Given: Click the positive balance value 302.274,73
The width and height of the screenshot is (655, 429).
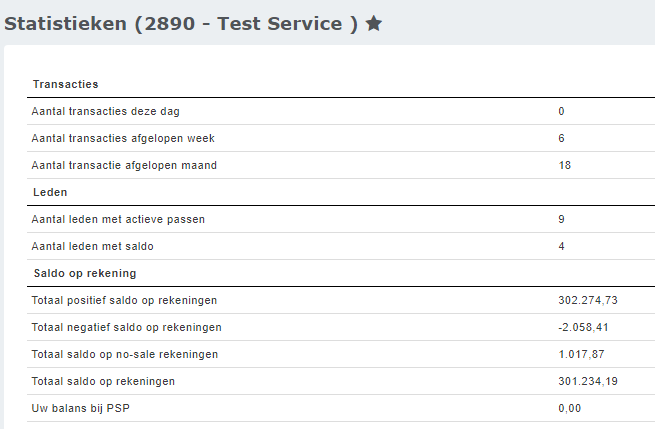Looking at the screenshot, I should click(587, 299).
